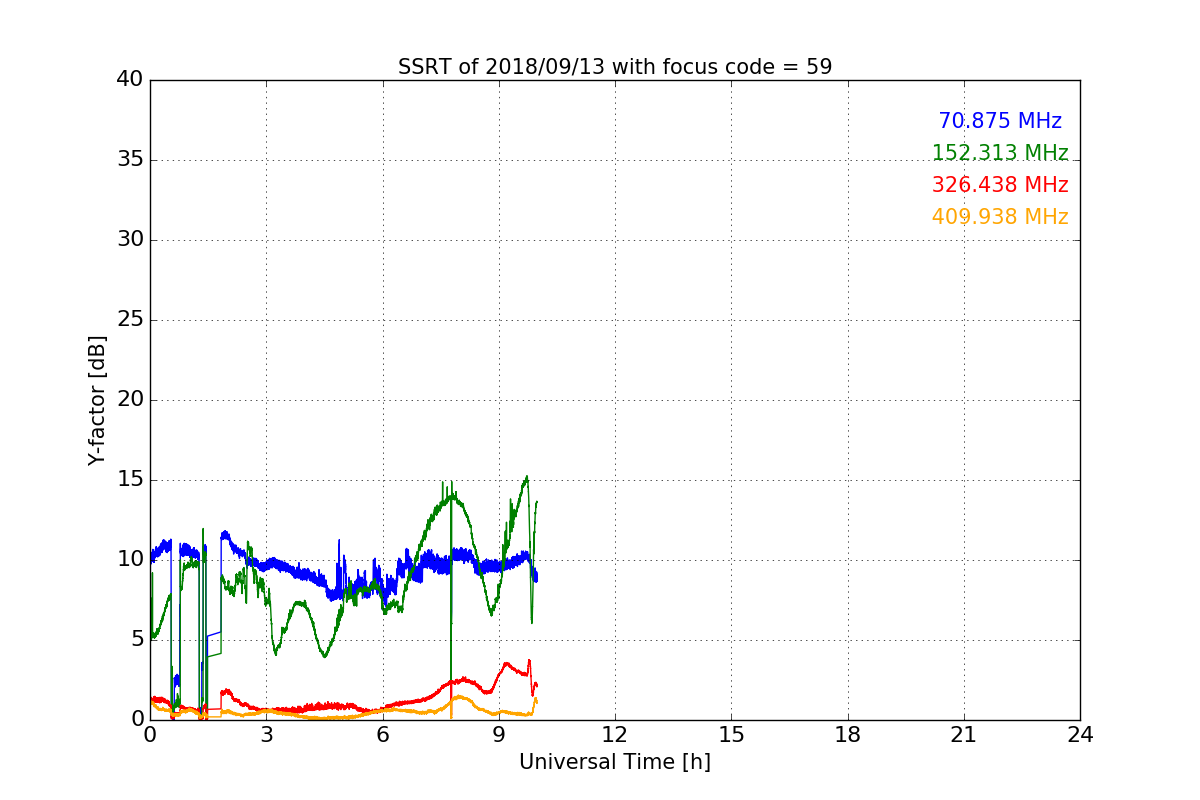This screenshot has width=1200, height=800.
Task: Select the 409.938 MHz legend label
Action: [1000, 217]
